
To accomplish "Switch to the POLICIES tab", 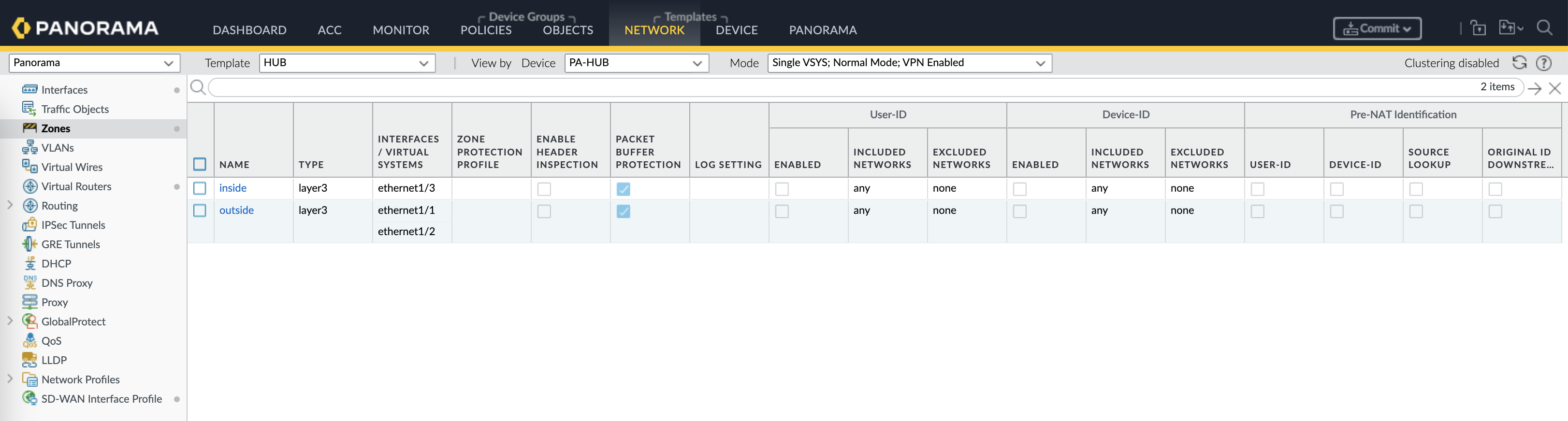I will click(x=486, y=30).
